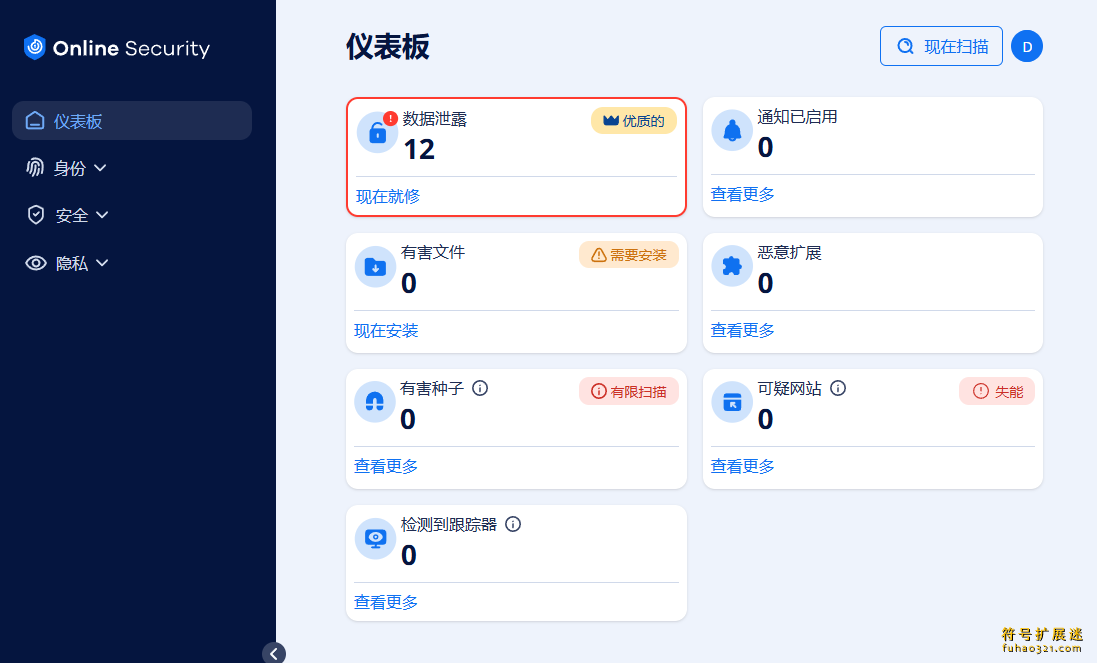
Task: Click the 现在就修 link
Action: pos(388,197)
